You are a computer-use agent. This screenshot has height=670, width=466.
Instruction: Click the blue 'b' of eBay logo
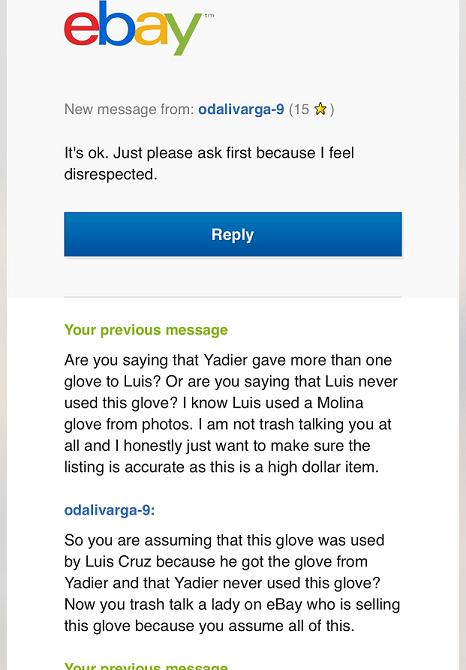[x=117, y=23]
